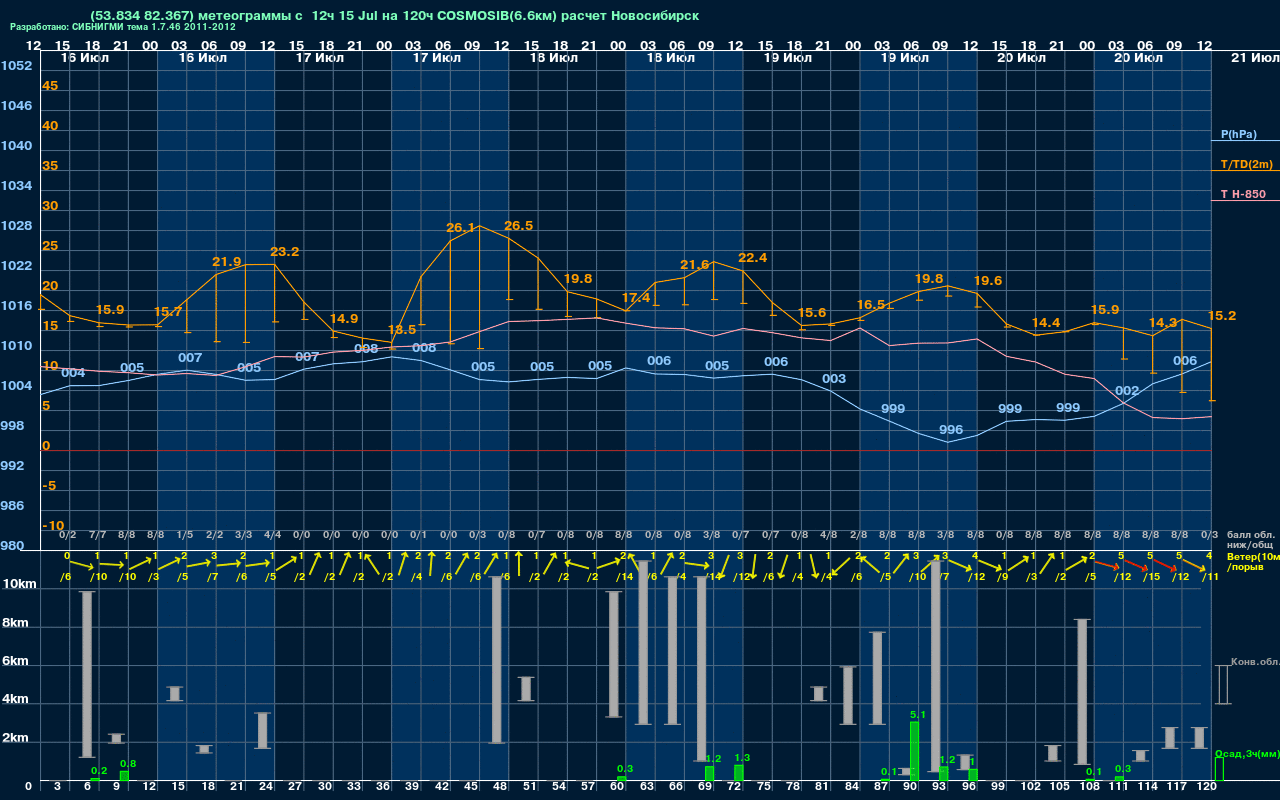Click the 'Ветер(10м) /порыв' legend label
Viewport: 1280px width, 800px height.
point(1252,561)
